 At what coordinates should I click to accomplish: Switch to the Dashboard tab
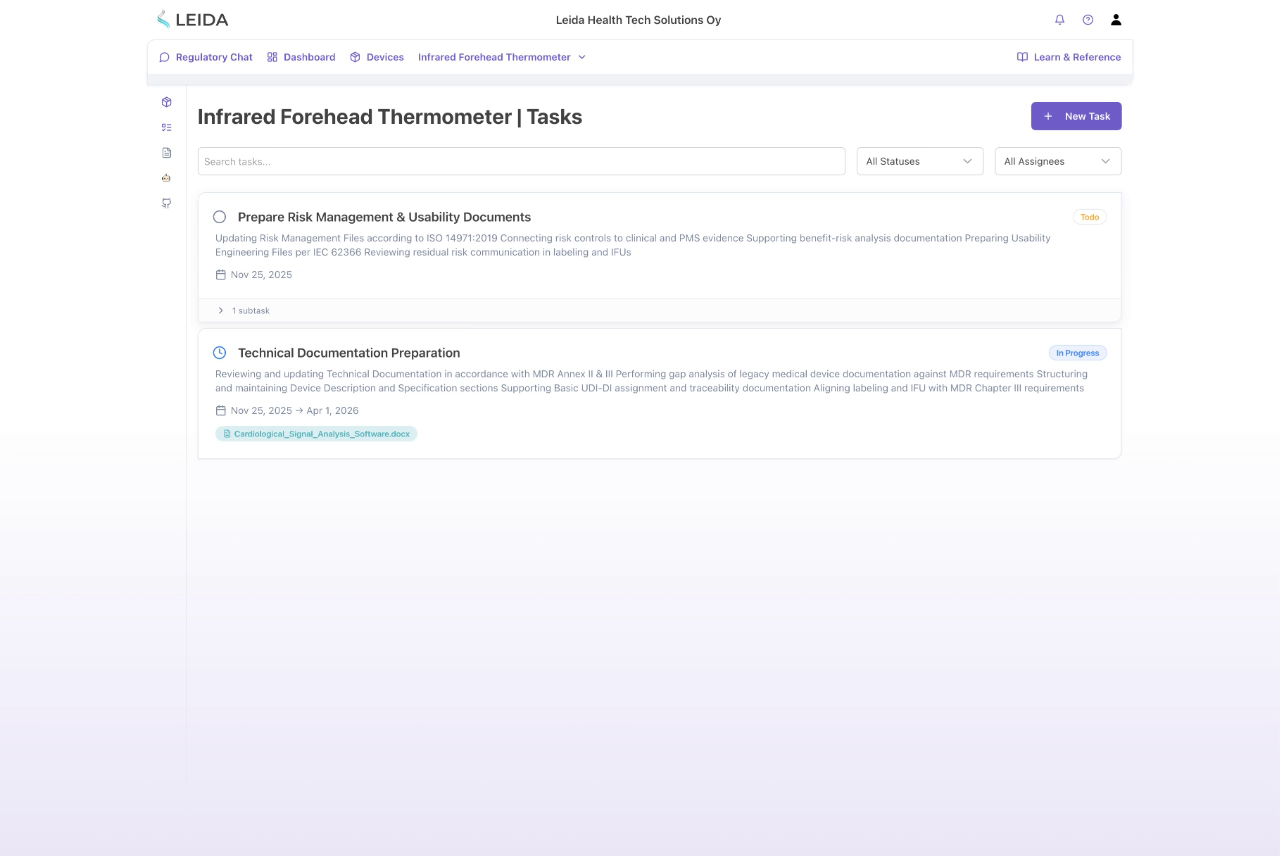coord(301,57)
